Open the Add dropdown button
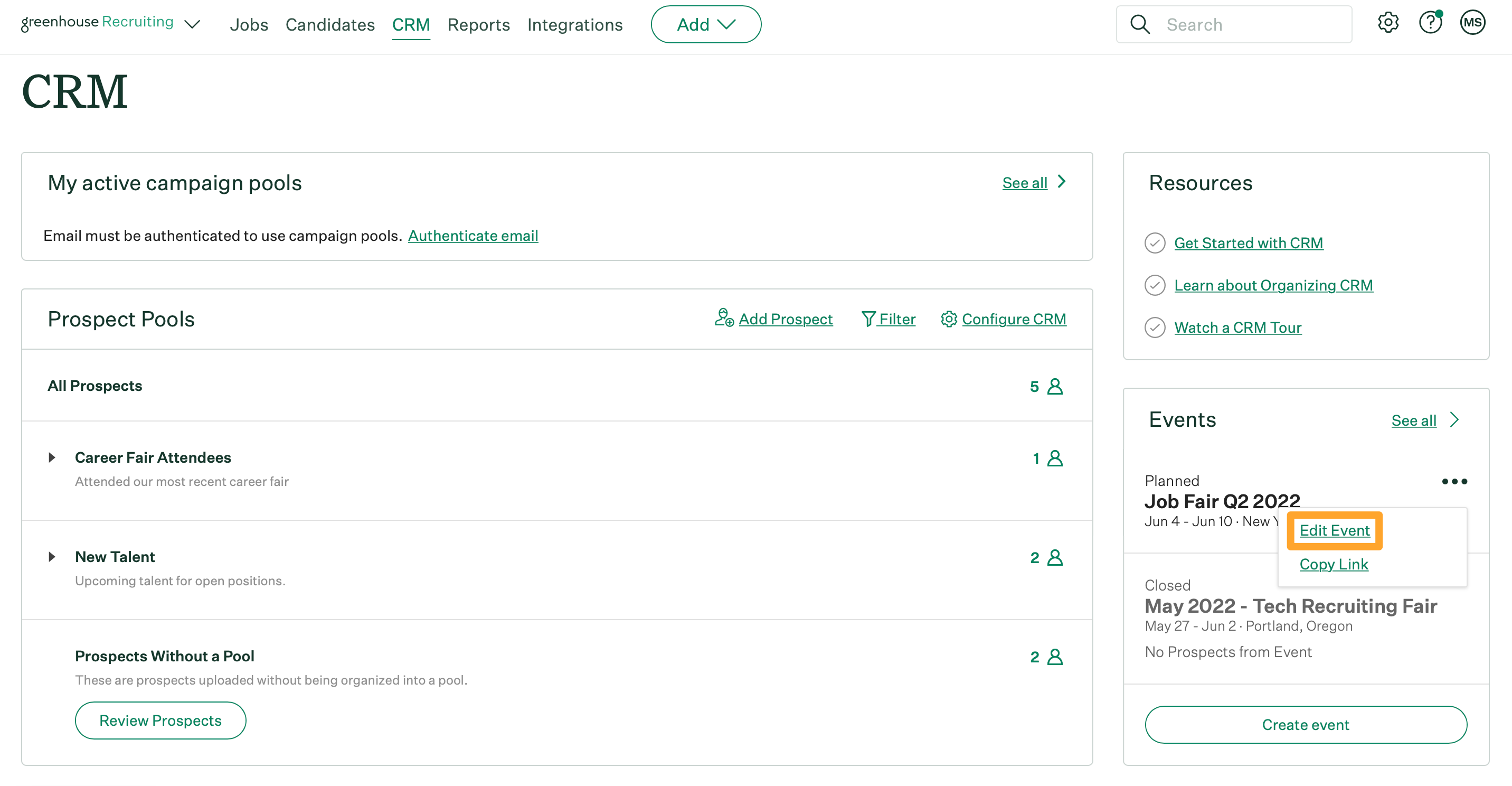 click(x=705, y=25)
